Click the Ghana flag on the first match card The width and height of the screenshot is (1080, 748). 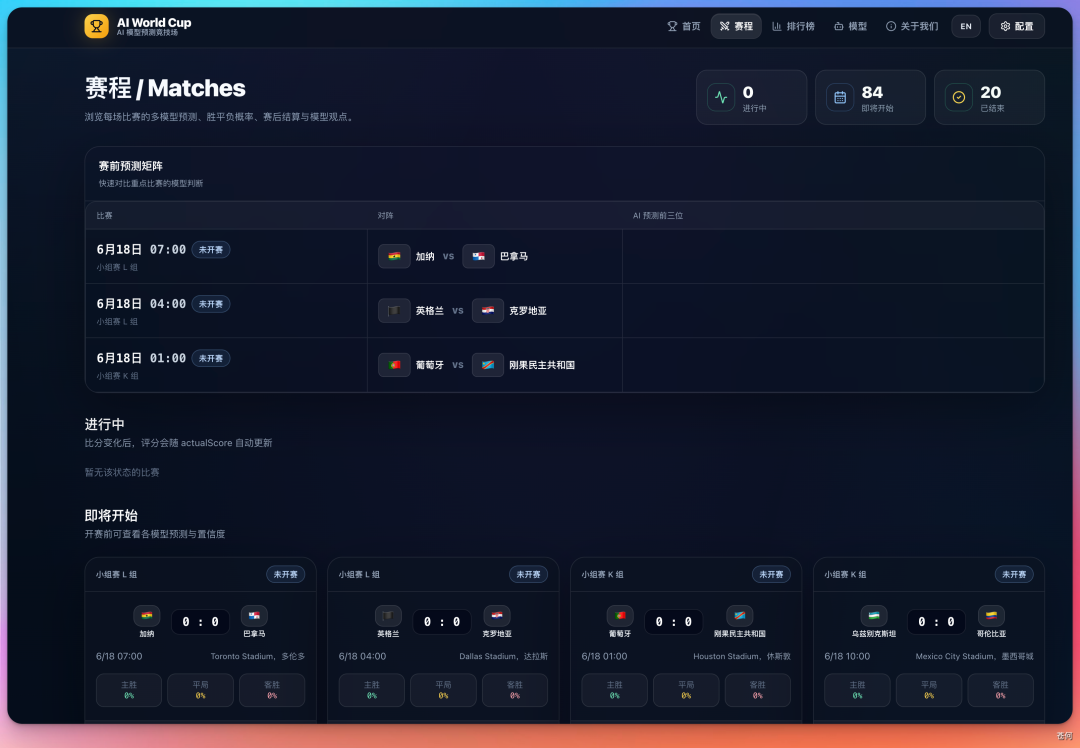(x=147, y=616)
